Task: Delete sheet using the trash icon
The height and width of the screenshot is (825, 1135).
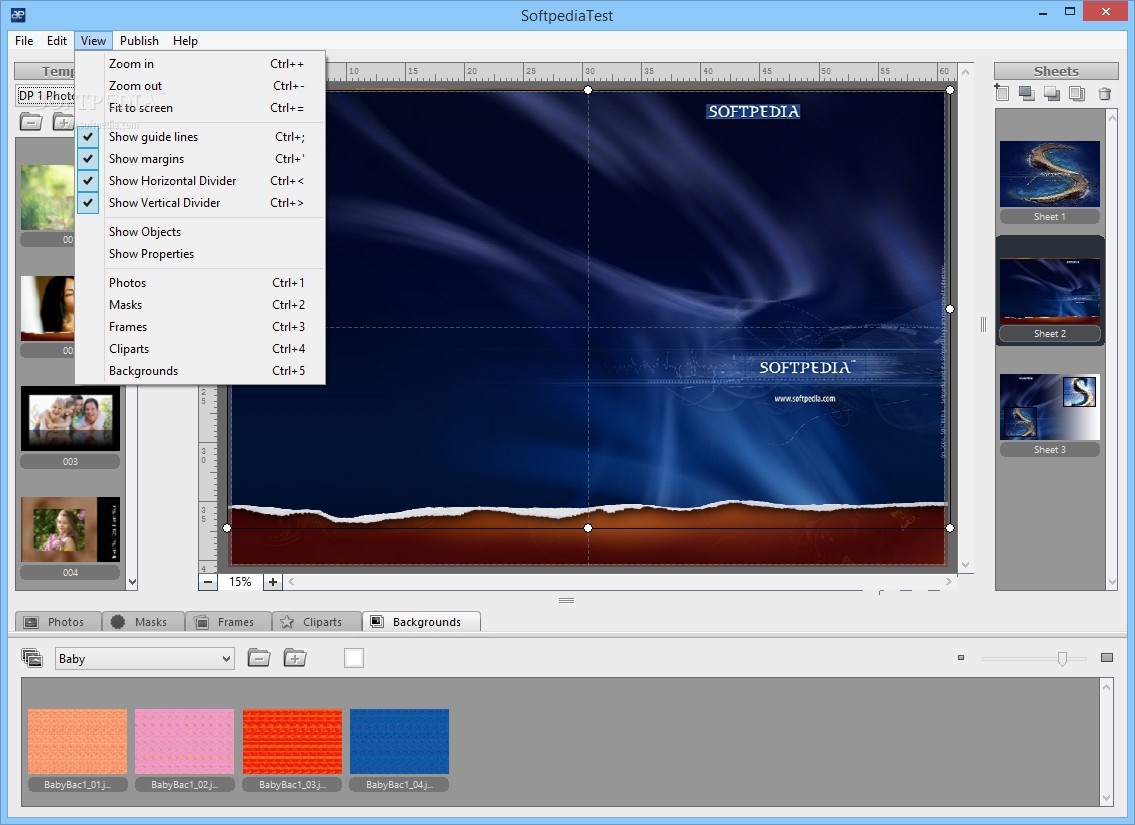Action: click(x=1105, y=93)
